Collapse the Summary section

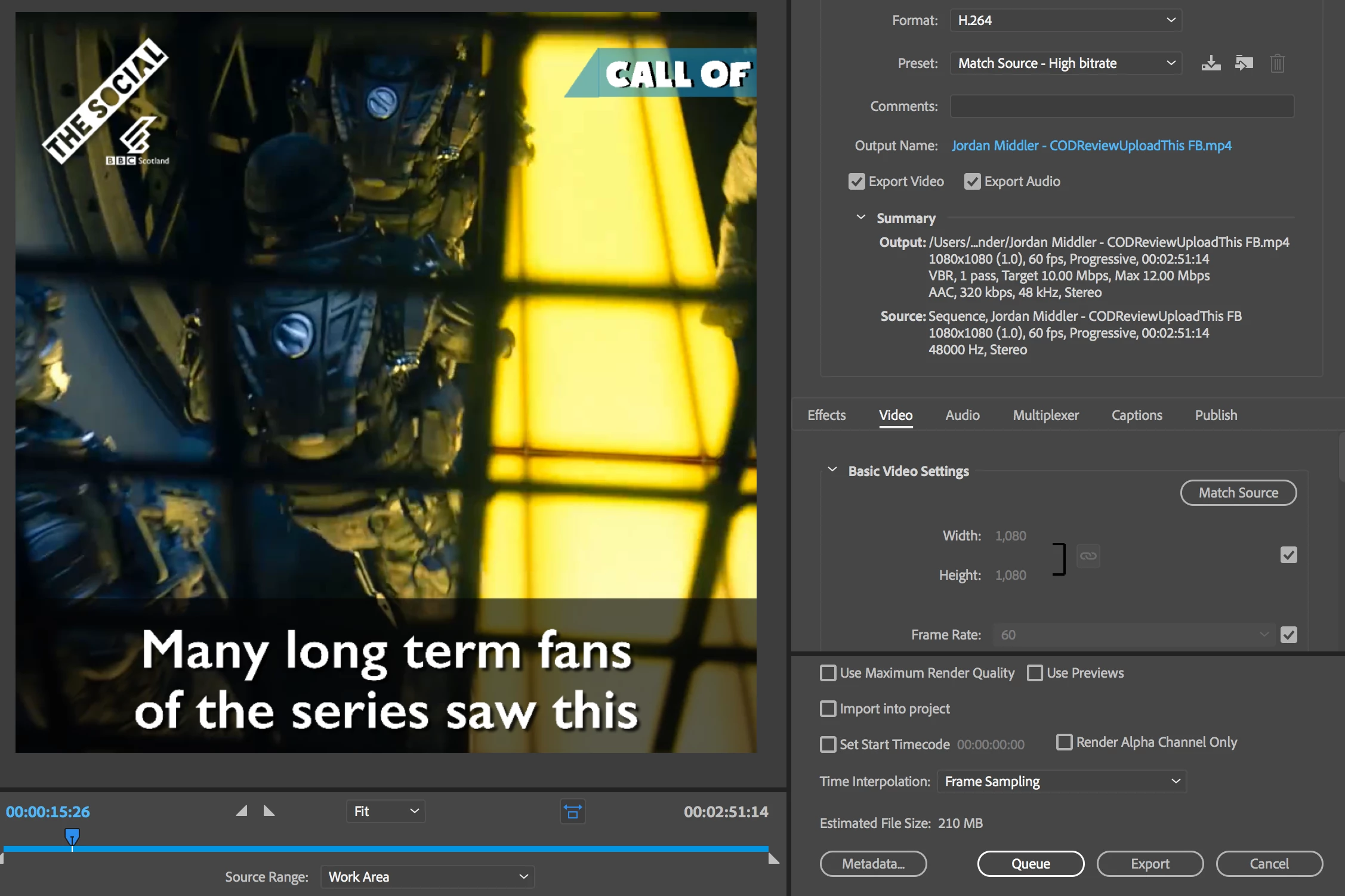click(860, 218)
